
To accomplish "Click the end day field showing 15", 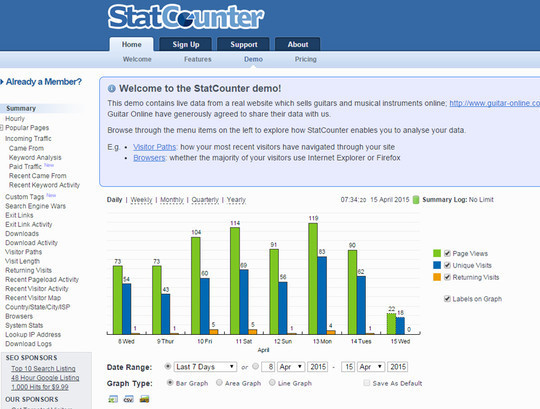I will click(348, 367).
